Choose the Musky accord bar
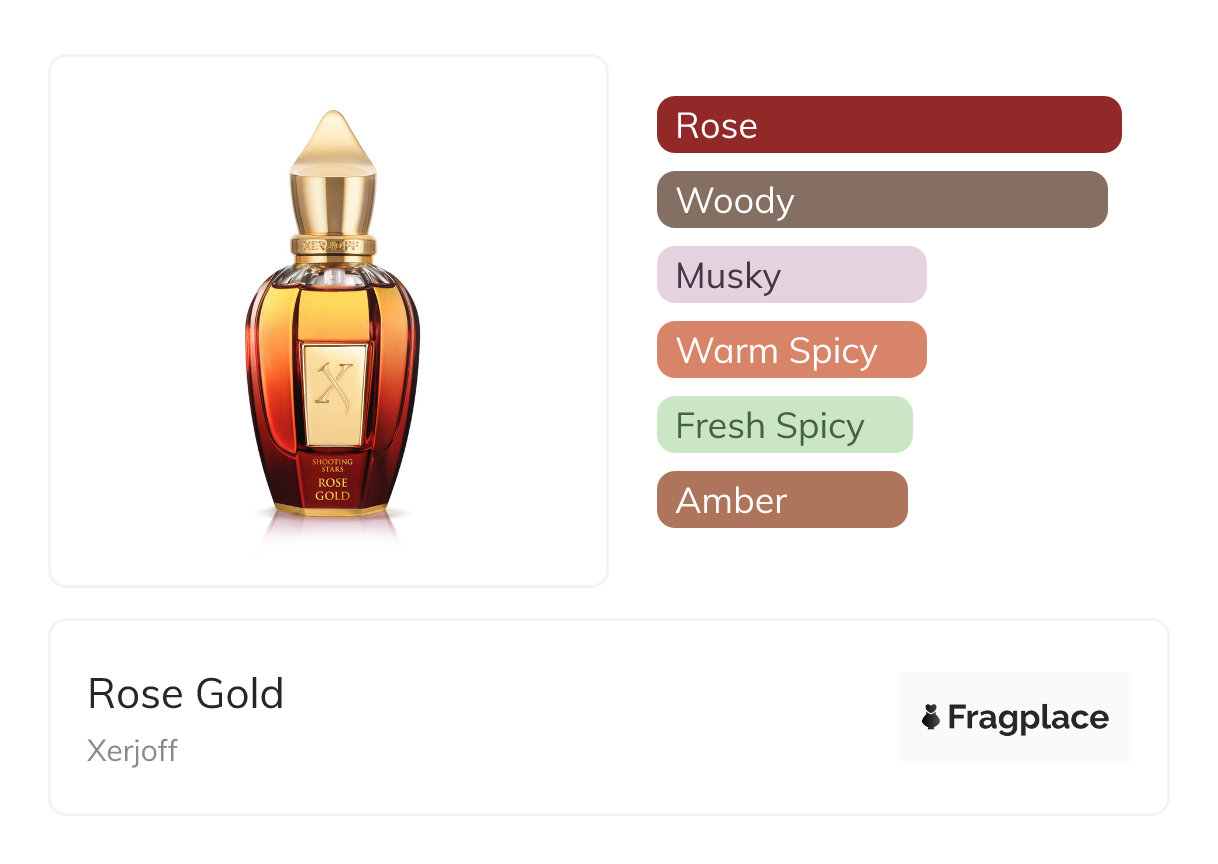This screenshot has height=864, width=1218. [791, 275]
